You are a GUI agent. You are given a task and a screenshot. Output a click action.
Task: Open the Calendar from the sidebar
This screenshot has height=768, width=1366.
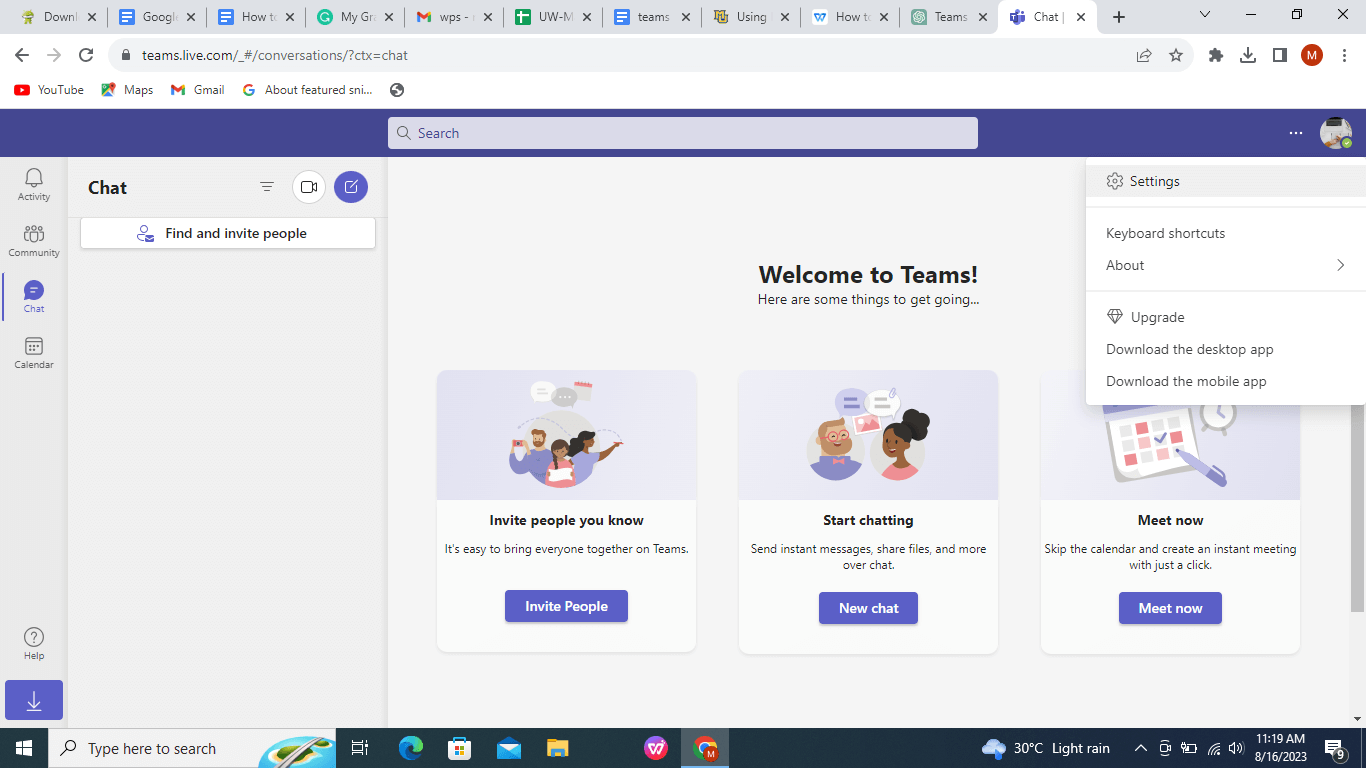click(33, 352)
